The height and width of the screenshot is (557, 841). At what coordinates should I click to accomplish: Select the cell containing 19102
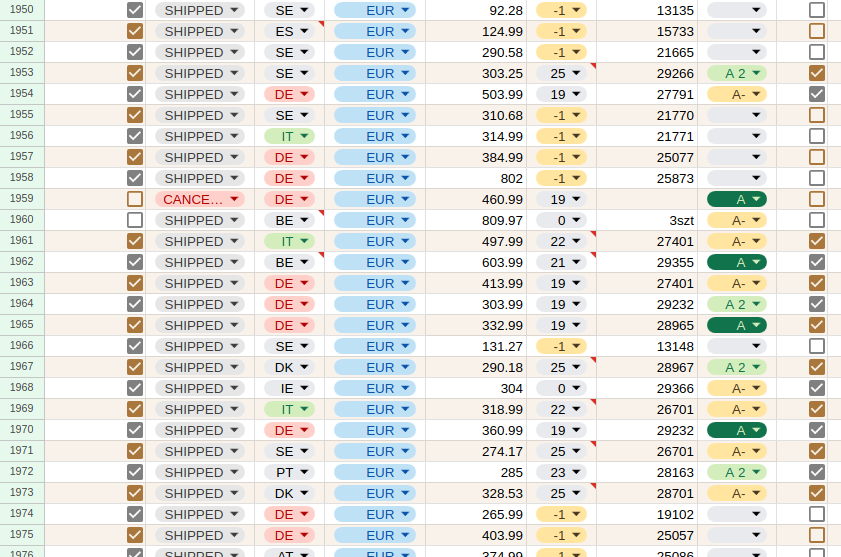(647, 514)
